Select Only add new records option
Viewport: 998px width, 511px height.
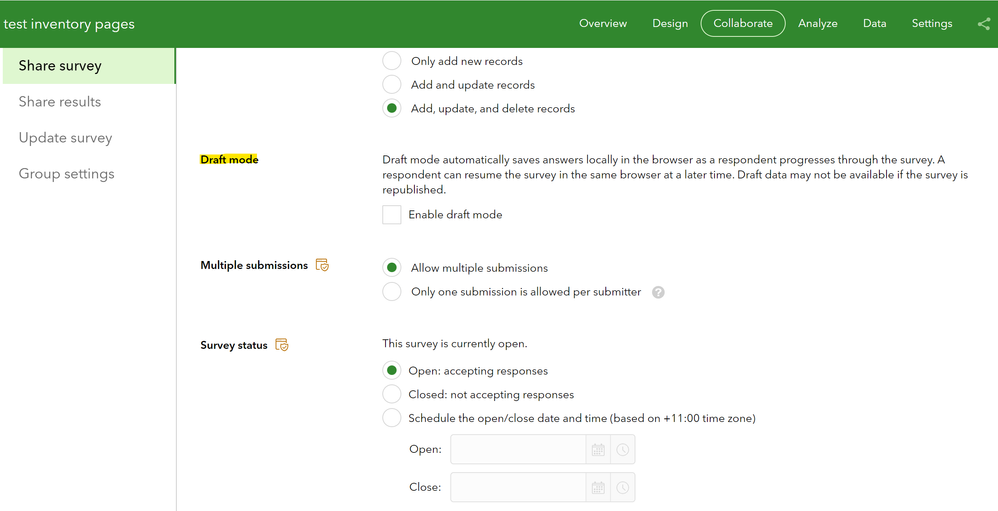tap(392, 61)
